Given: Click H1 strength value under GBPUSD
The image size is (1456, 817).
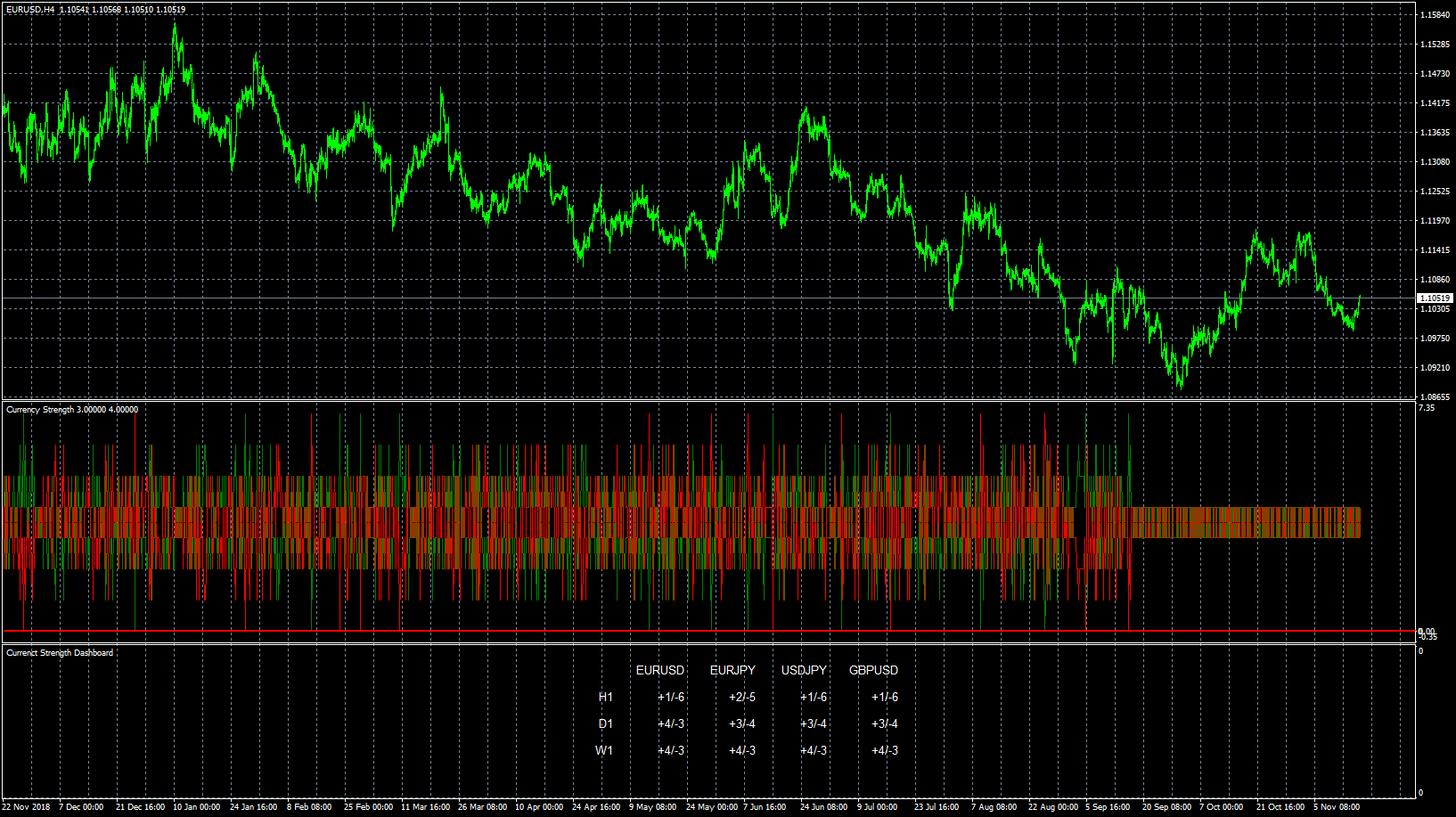Looking at the screenshot, I should 885,697.
